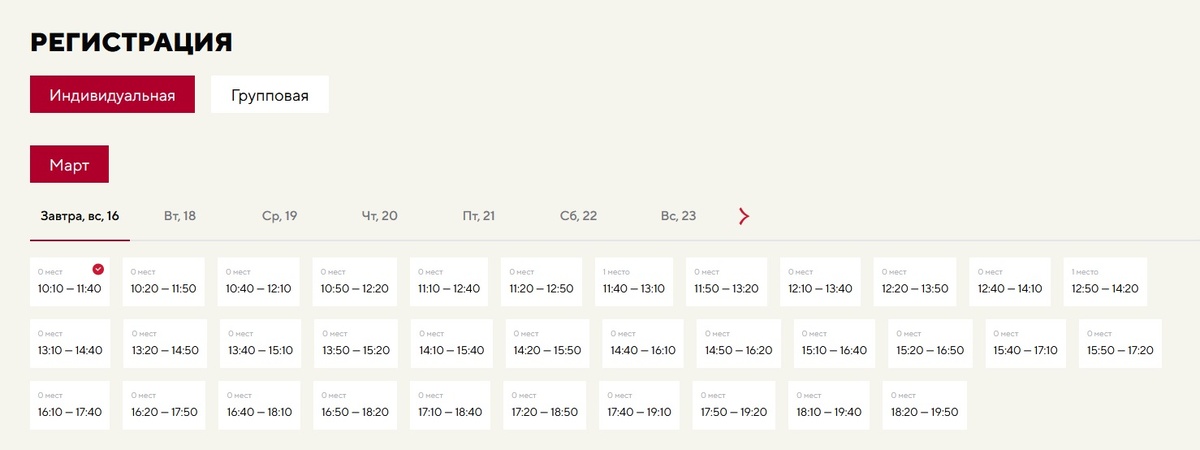Select the 15:40 – 17:10 time slot

pyautogui.click(x=1026, y=343)
